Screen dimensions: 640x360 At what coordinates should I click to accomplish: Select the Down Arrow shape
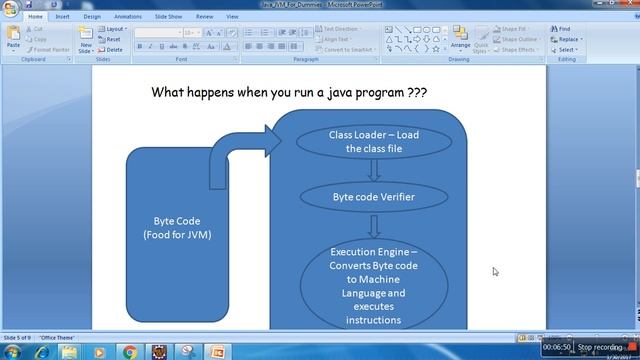(x=427, y=39)
